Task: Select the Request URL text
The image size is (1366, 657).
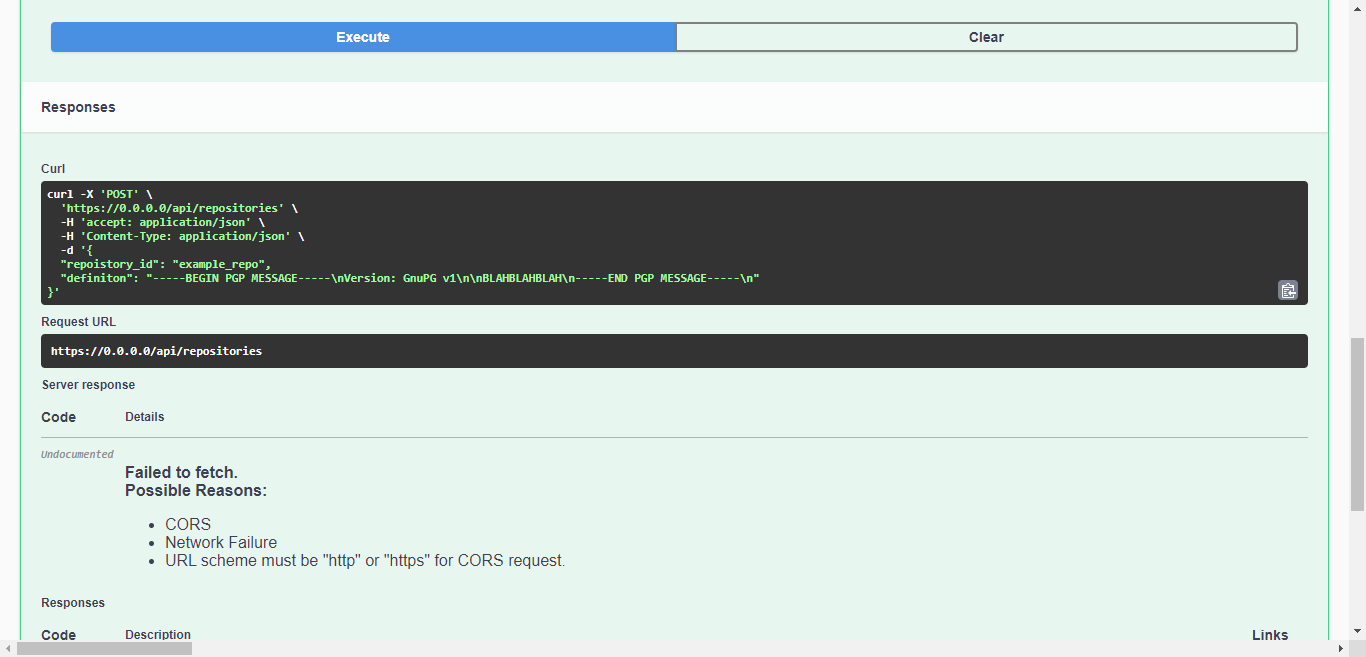Action: (157, 350)
